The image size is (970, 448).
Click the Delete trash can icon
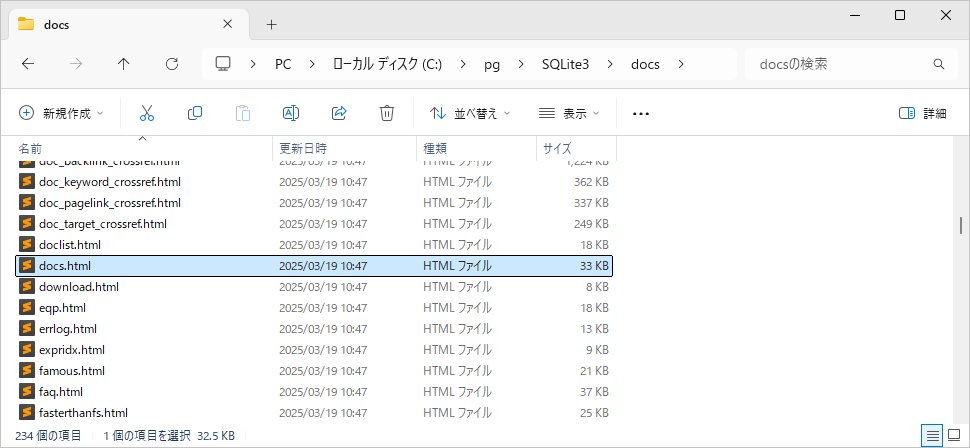point(387,113)
